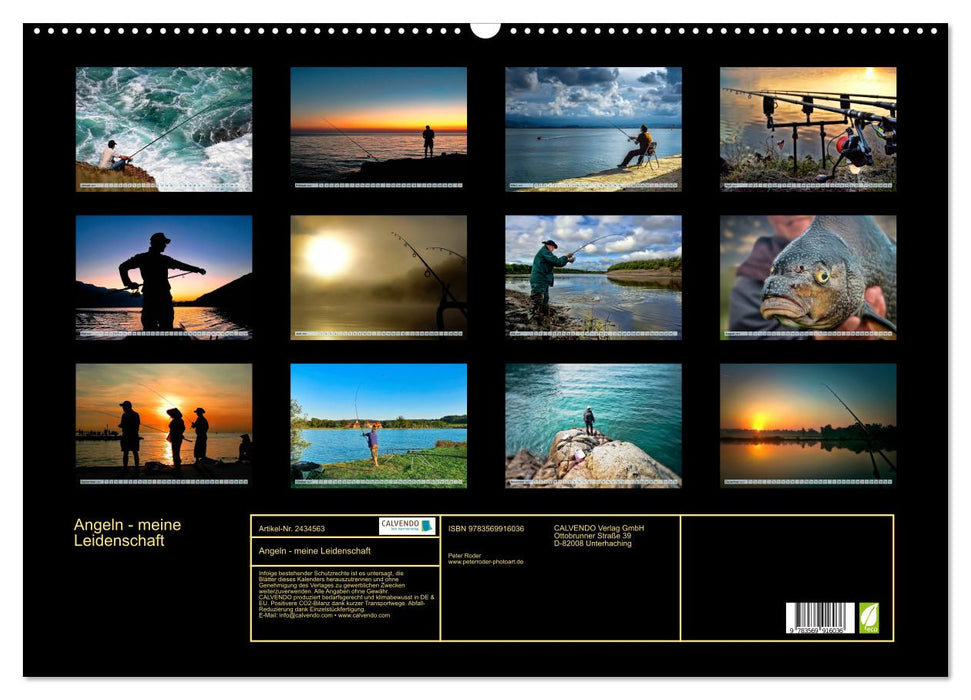Click the angler casting at blue lake photo
The image size is (971, 700).
pos(378,425)
